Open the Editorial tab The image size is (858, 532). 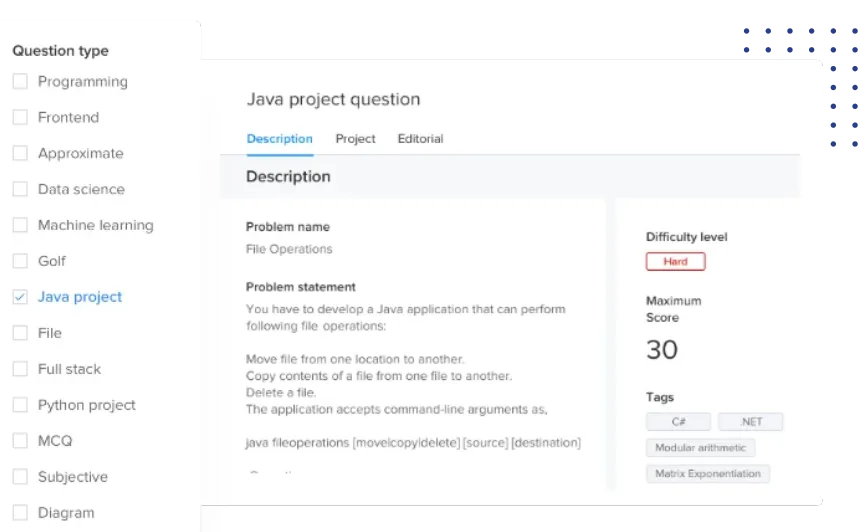coord(420,138)
